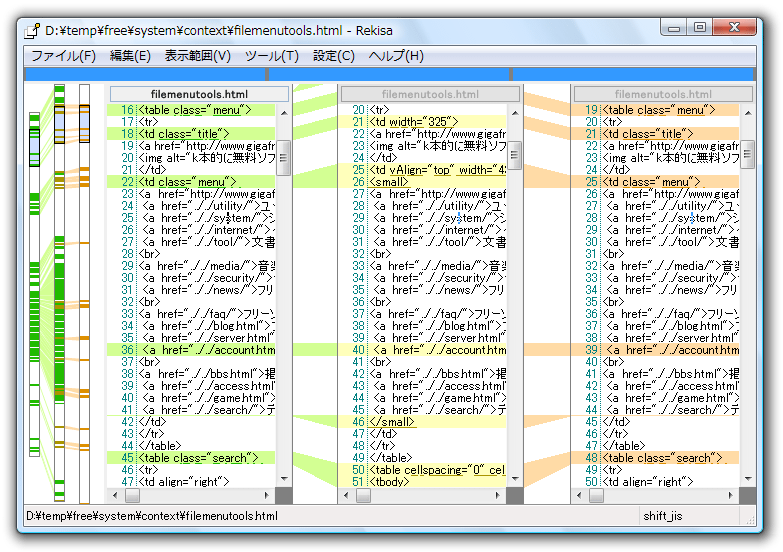783x552 pixels.
Task: Click vertical scrollbar thumb in middle pane
Action: pyautogui.click(x=515, y=155)
